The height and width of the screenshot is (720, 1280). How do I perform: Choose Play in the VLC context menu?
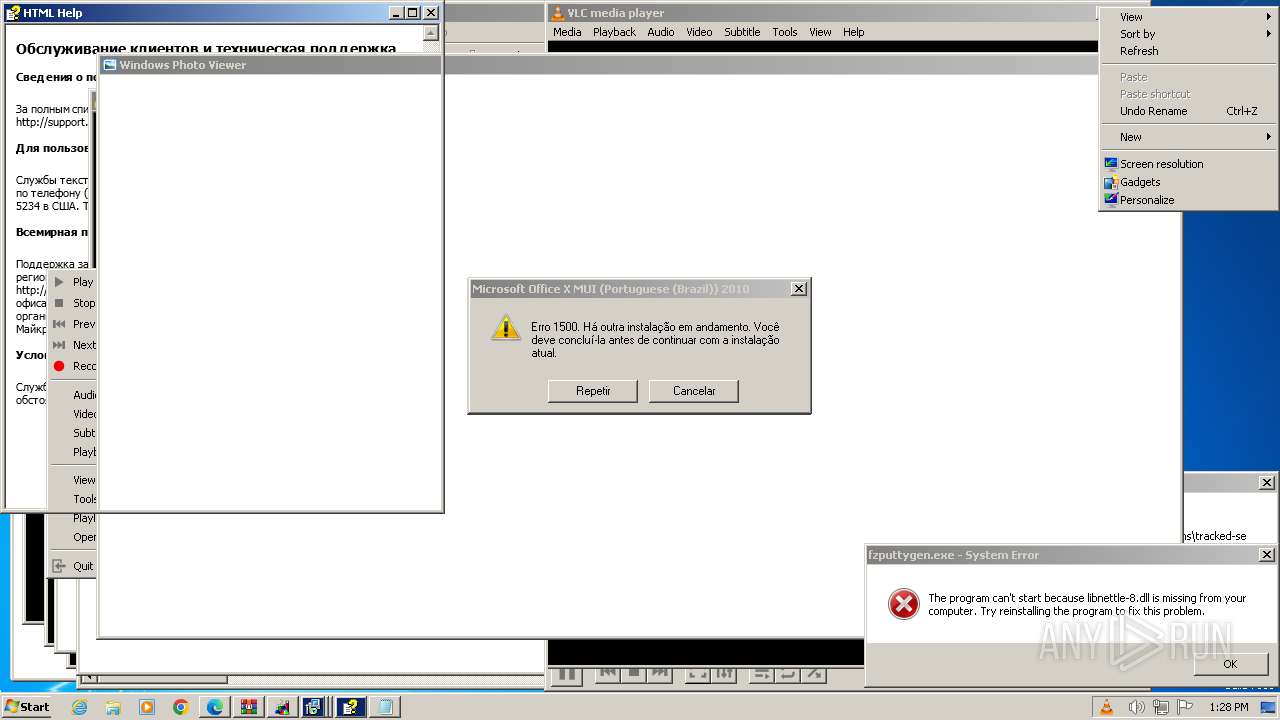point(73,282)
